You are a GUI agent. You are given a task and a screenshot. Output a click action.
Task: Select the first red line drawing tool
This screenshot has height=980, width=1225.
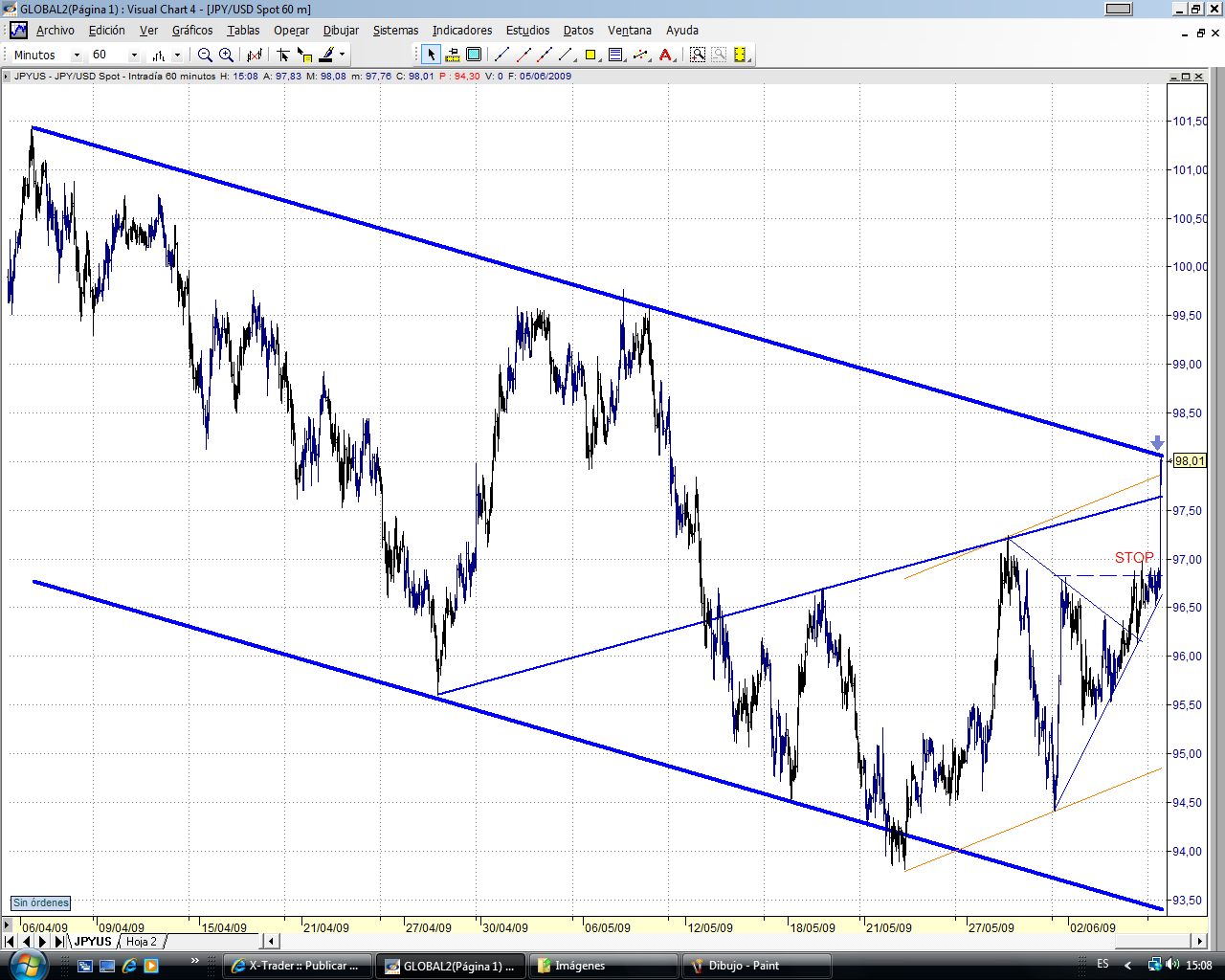click(524, 56)
